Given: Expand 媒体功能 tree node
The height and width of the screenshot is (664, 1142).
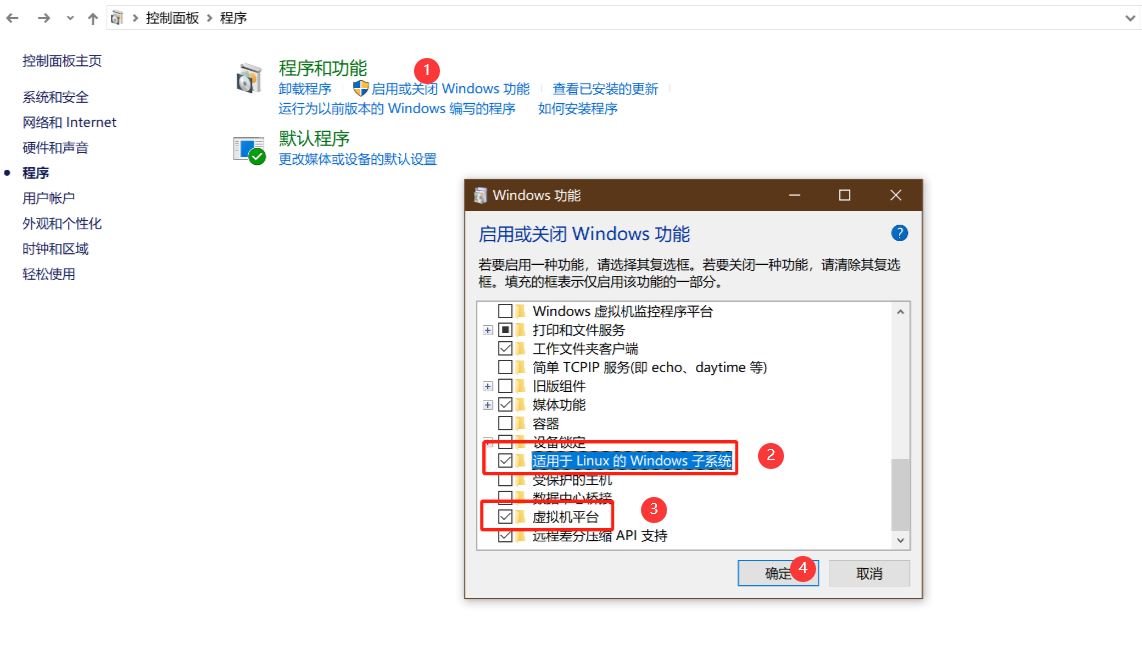Looking at the screenshot, I should [488, 405].
